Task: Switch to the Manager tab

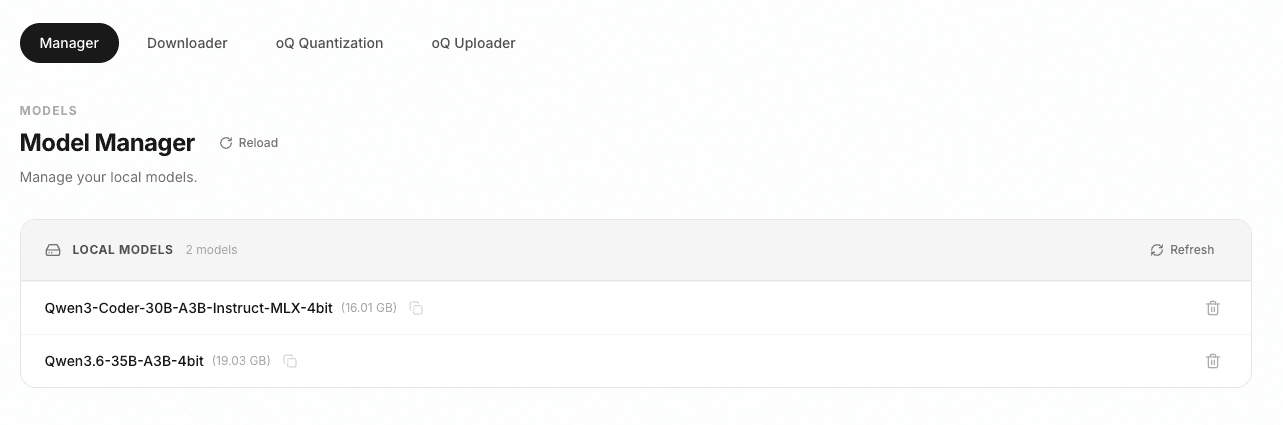Action: tap(69, 43)
